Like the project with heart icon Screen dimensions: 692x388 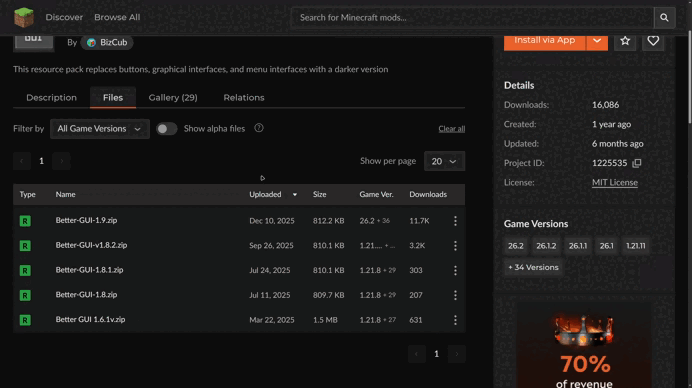click(653, 41)
